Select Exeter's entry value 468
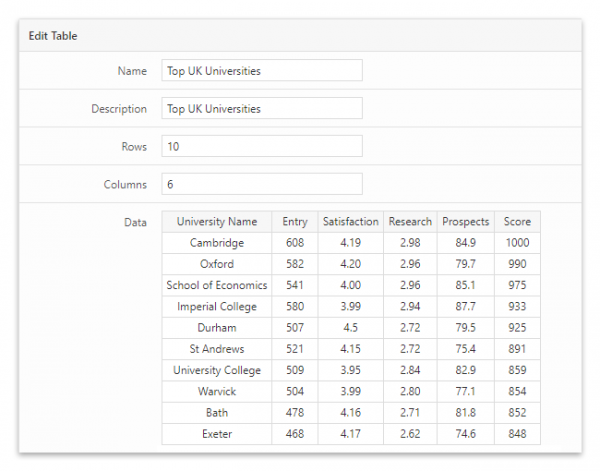The width and height of the screenshot is (600, 471). click(x=295, y=434)
